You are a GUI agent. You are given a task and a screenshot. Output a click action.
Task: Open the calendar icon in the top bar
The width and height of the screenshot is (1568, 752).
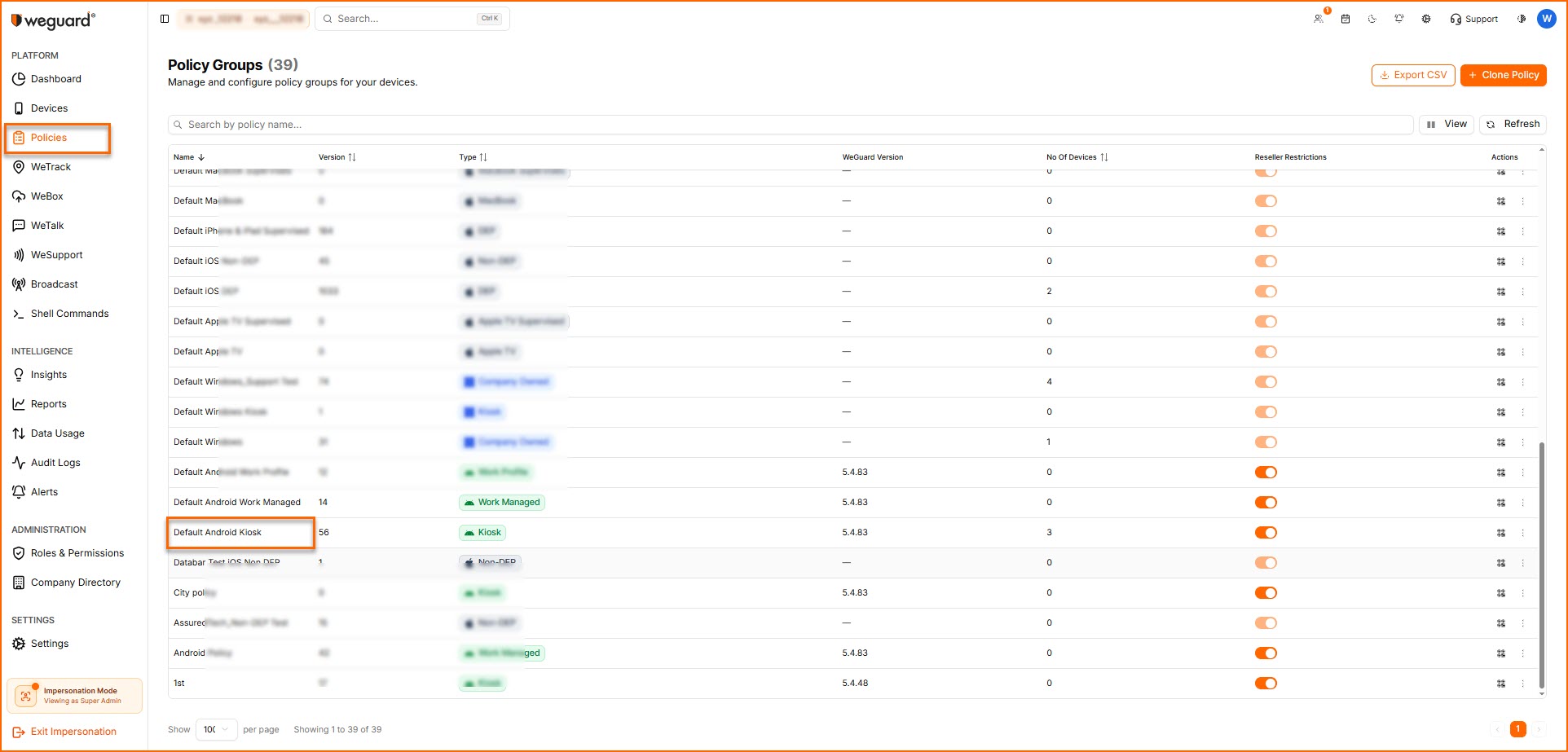1346,19
